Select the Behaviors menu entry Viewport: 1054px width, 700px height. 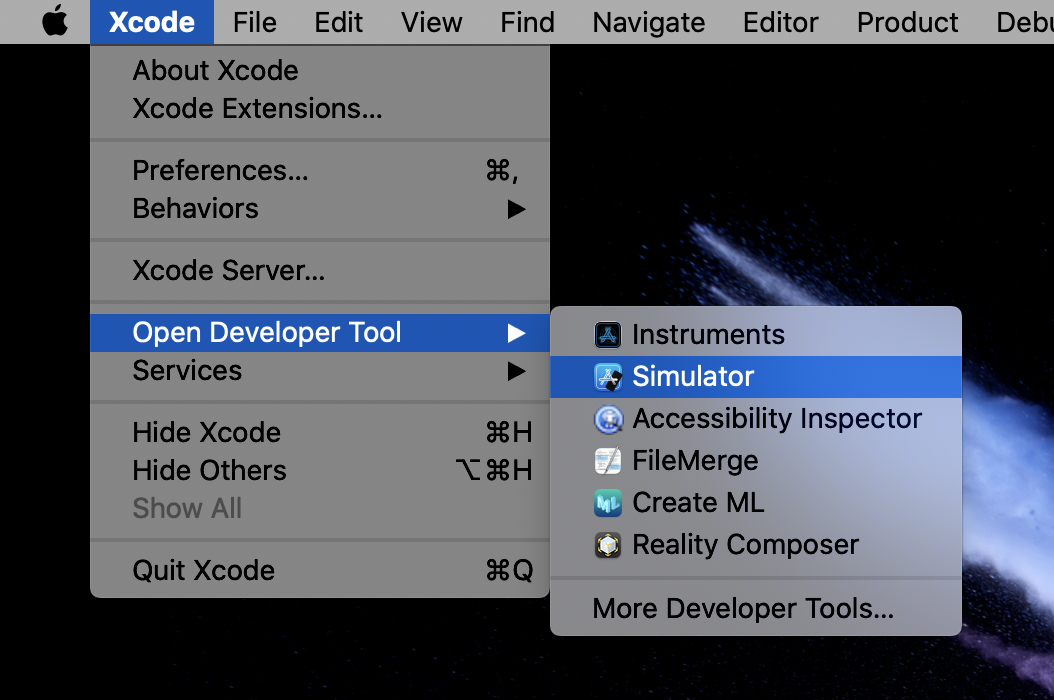click(320, 208)
